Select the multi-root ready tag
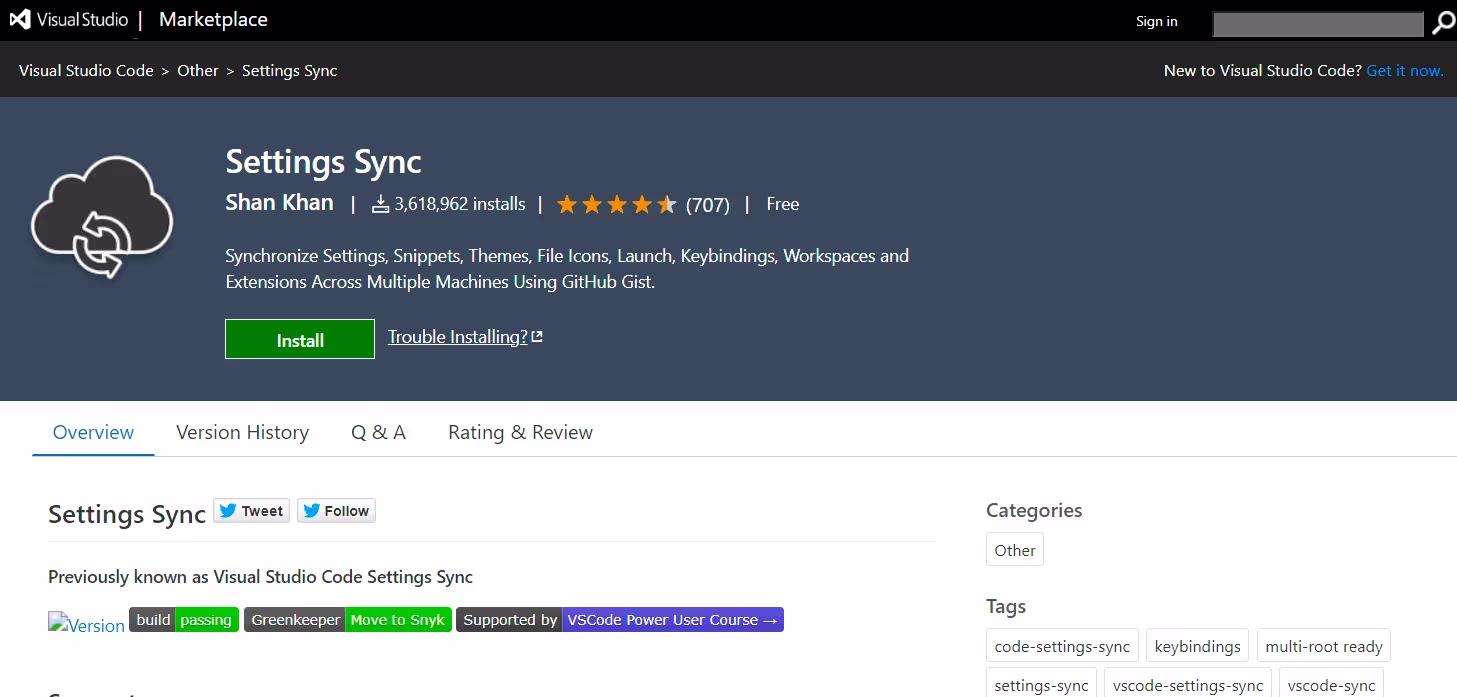The height and width of the screenshot is (697, 1457). [1324, 647]
